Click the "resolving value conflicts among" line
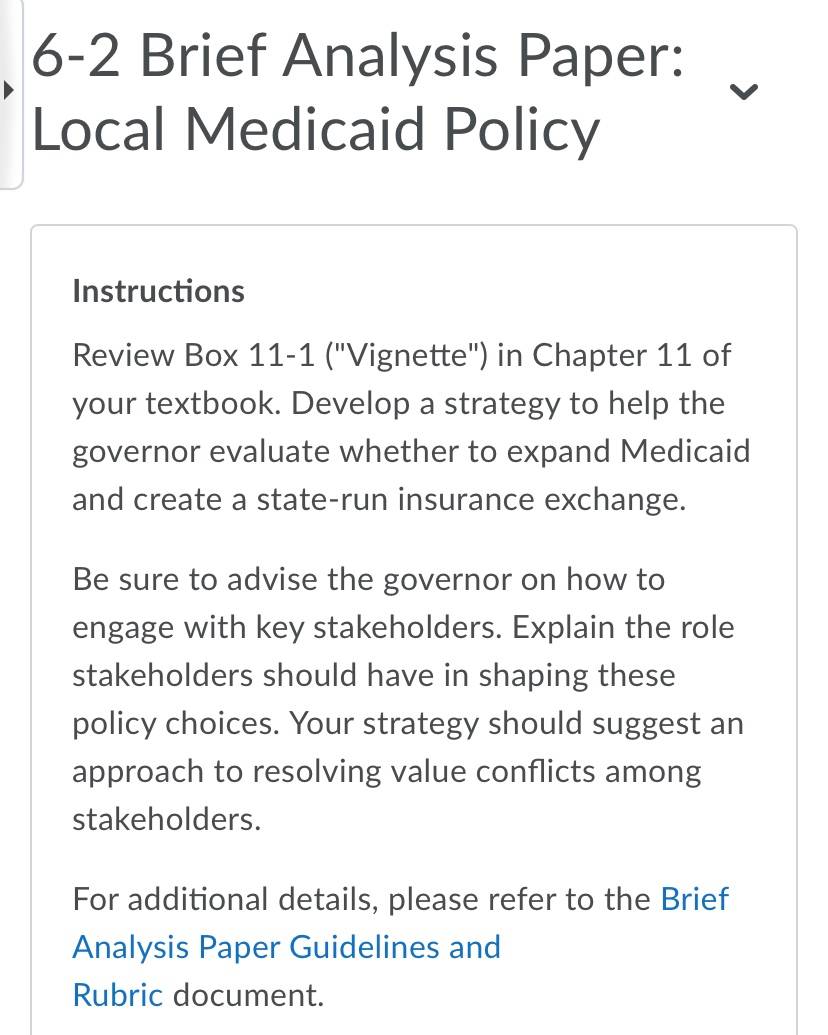 [x=386, y=772]
